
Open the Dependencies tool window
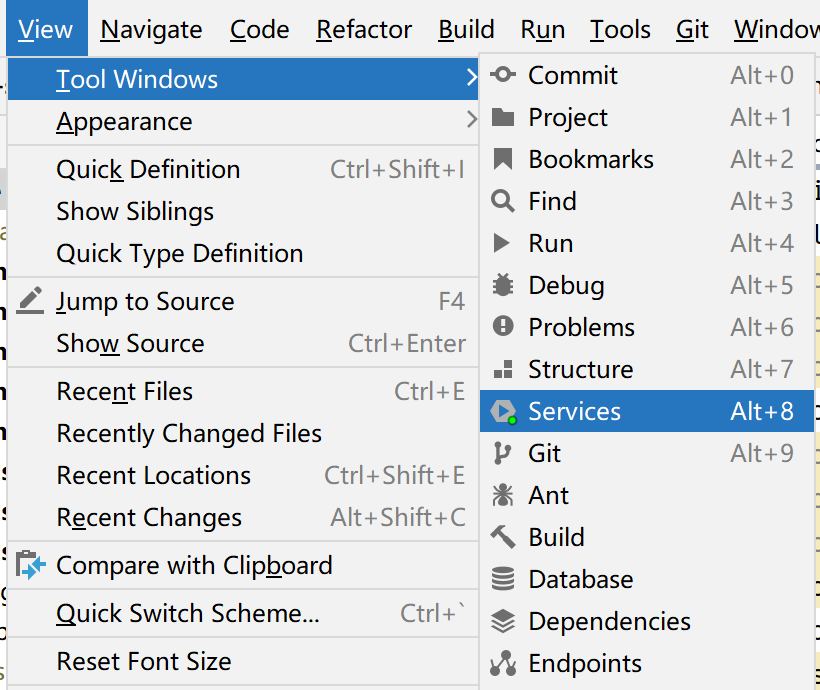coord(609,621)
